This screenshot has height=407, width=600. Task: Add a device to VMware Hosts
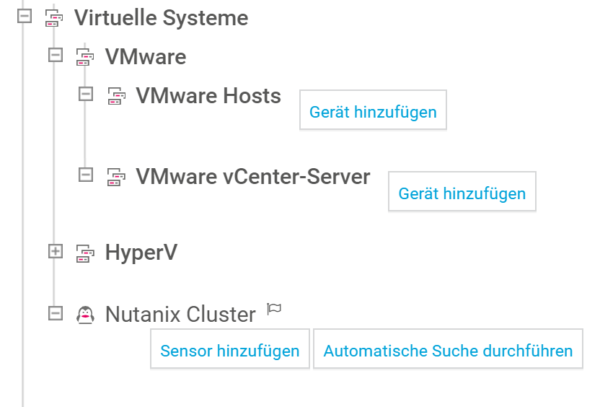[x=373, y=110]
